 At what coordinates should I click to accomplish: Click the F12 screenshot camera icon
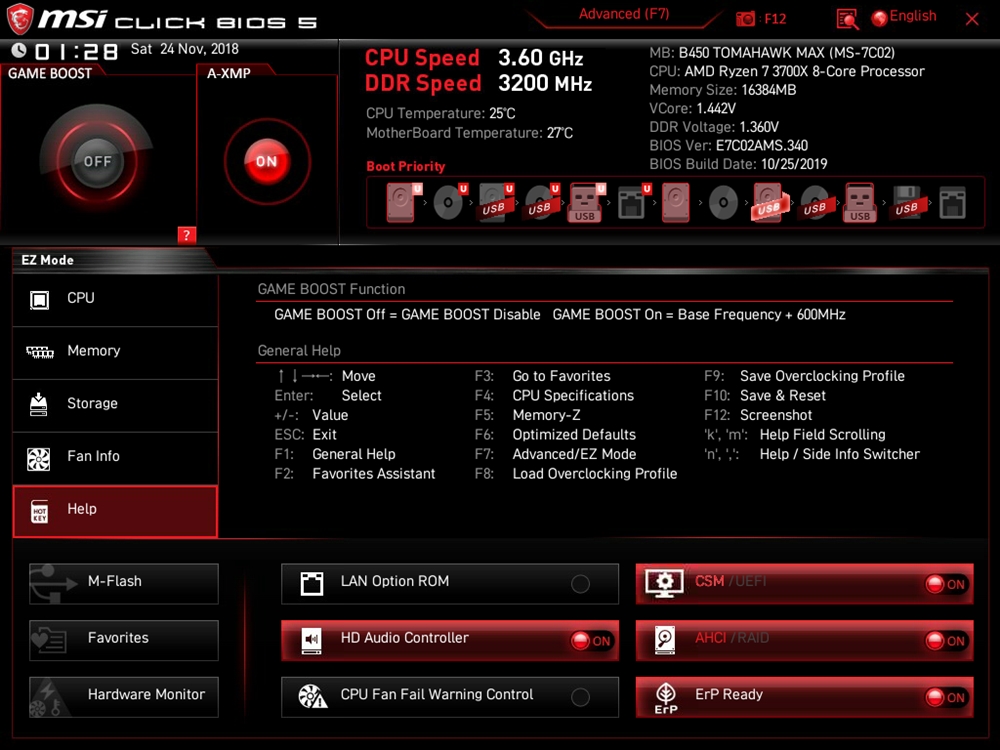(745, 18)
